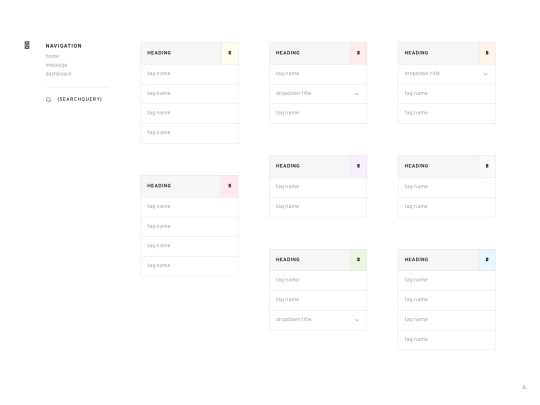Image resolution: width=540 pixels, height=405 pixels.
Task: Click the NAVIGATION title
Action: [64, 46]
